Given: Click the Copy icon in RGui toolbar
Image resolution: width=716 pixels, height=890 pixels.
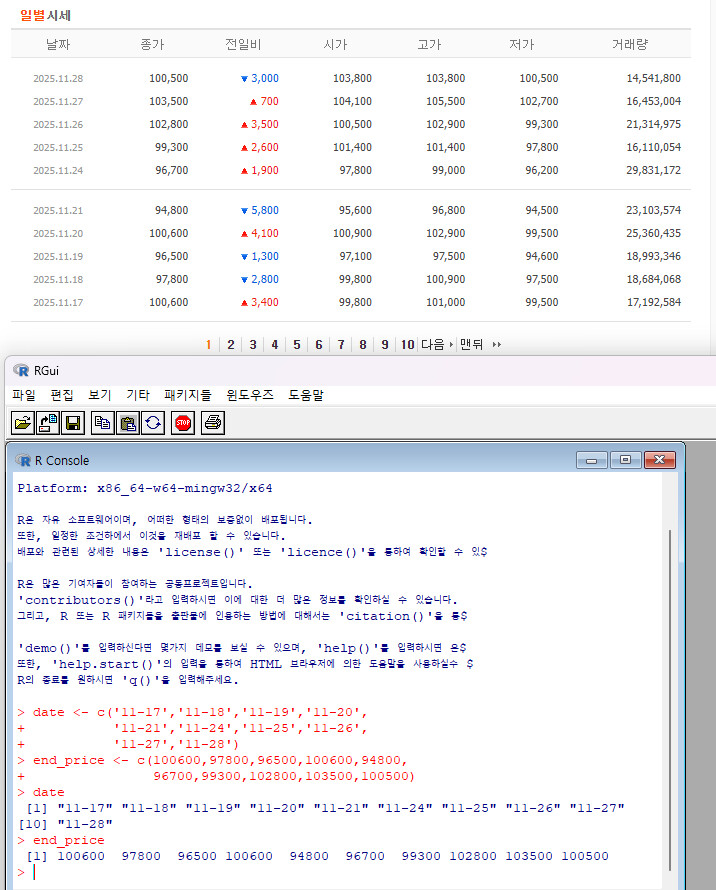Looking at the screenshot, I should pyautogui.click(x=102, y=423).
